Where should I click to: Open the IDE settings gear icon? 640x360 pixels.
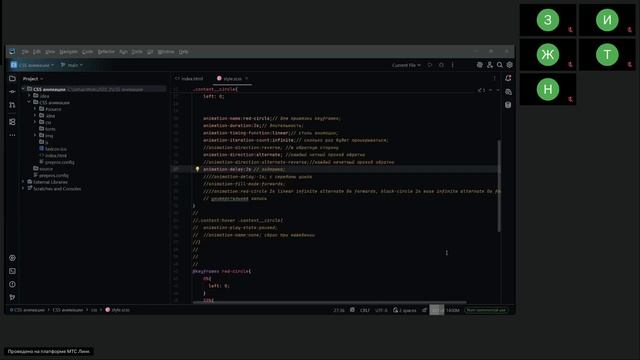(x=509, y=65)
